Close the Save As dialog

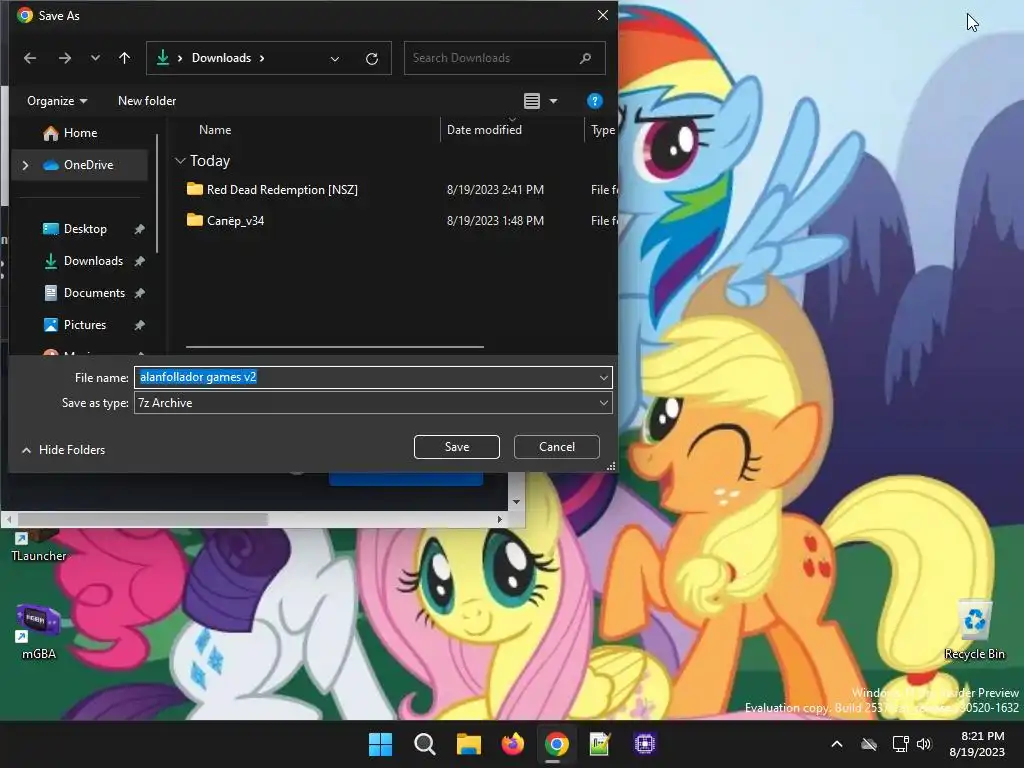point(603,15)
